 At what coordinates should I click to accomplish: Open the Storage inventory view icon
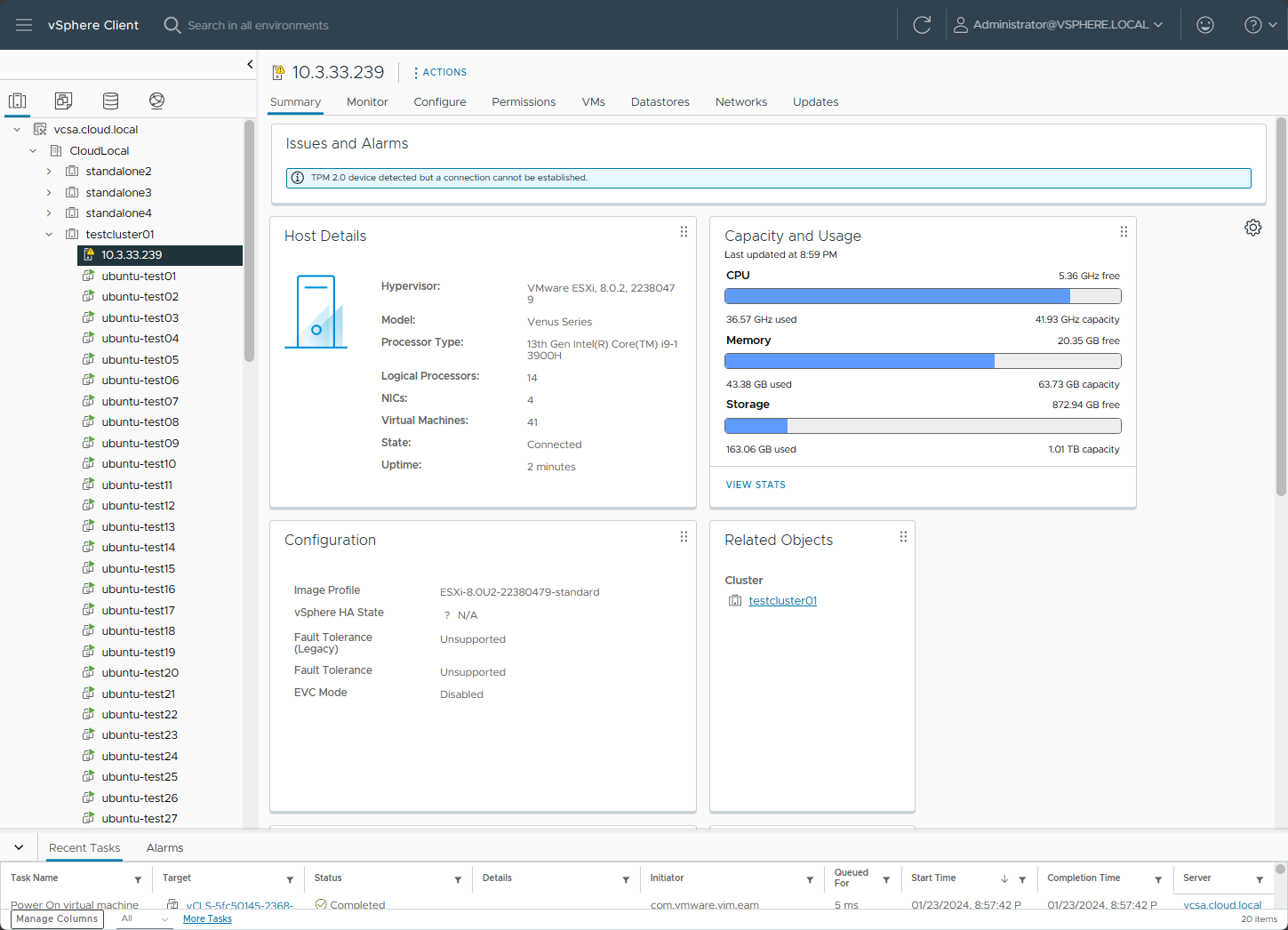pyautogui.click(x=110, y=100)
